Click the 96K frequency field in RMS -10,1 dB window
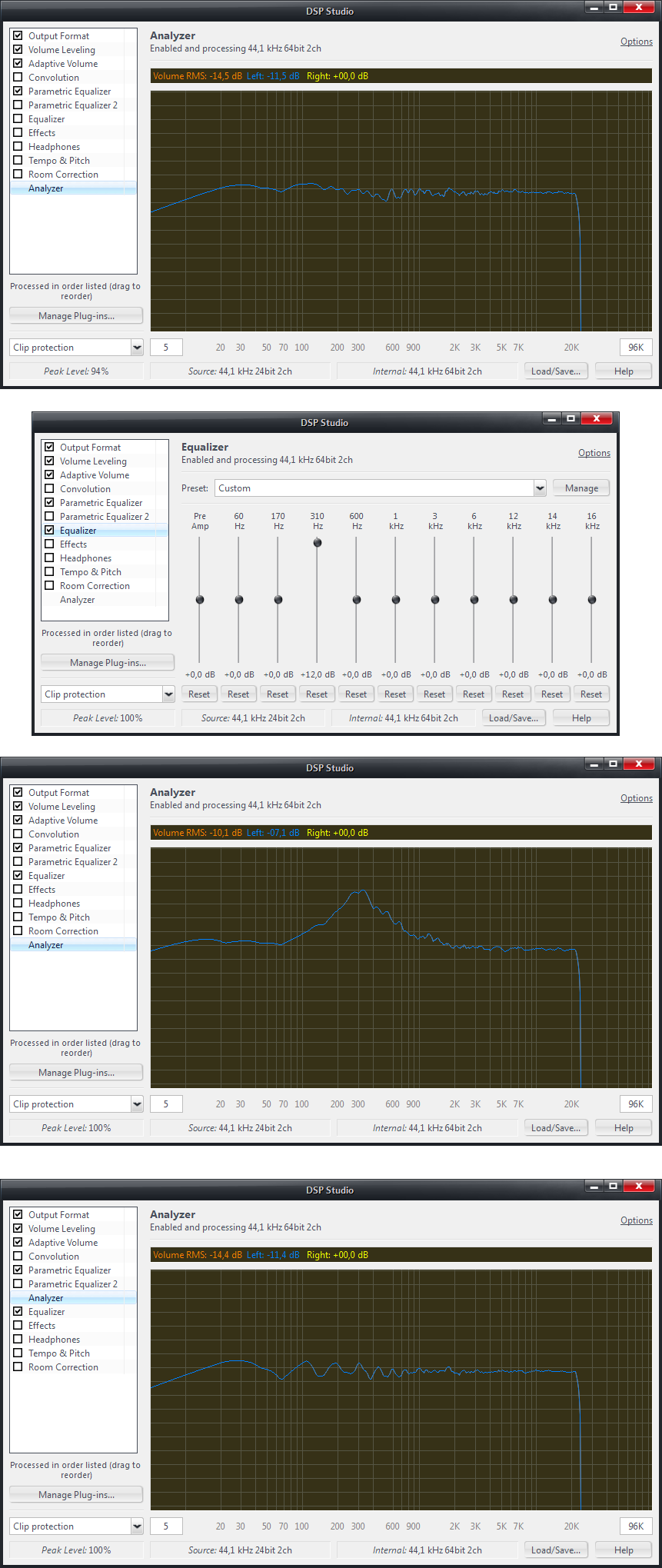 [x=636, y=1104]
